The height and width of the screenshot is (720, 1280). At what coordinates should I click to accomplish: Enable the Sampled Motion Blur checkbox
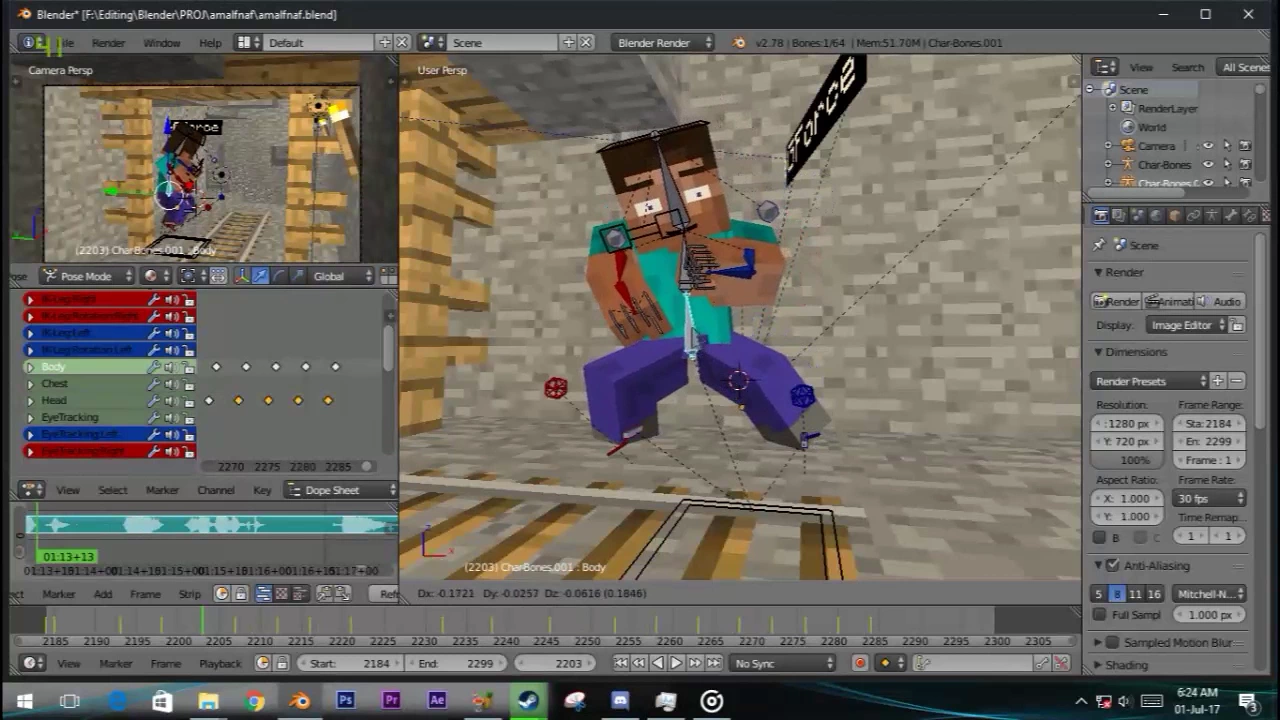pos(1113,643)
